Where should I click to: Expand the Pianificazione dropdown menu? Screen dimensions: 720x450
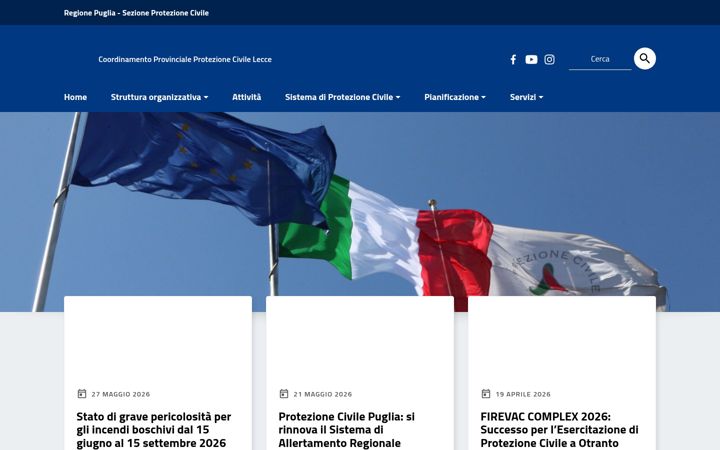click(455, 97)
